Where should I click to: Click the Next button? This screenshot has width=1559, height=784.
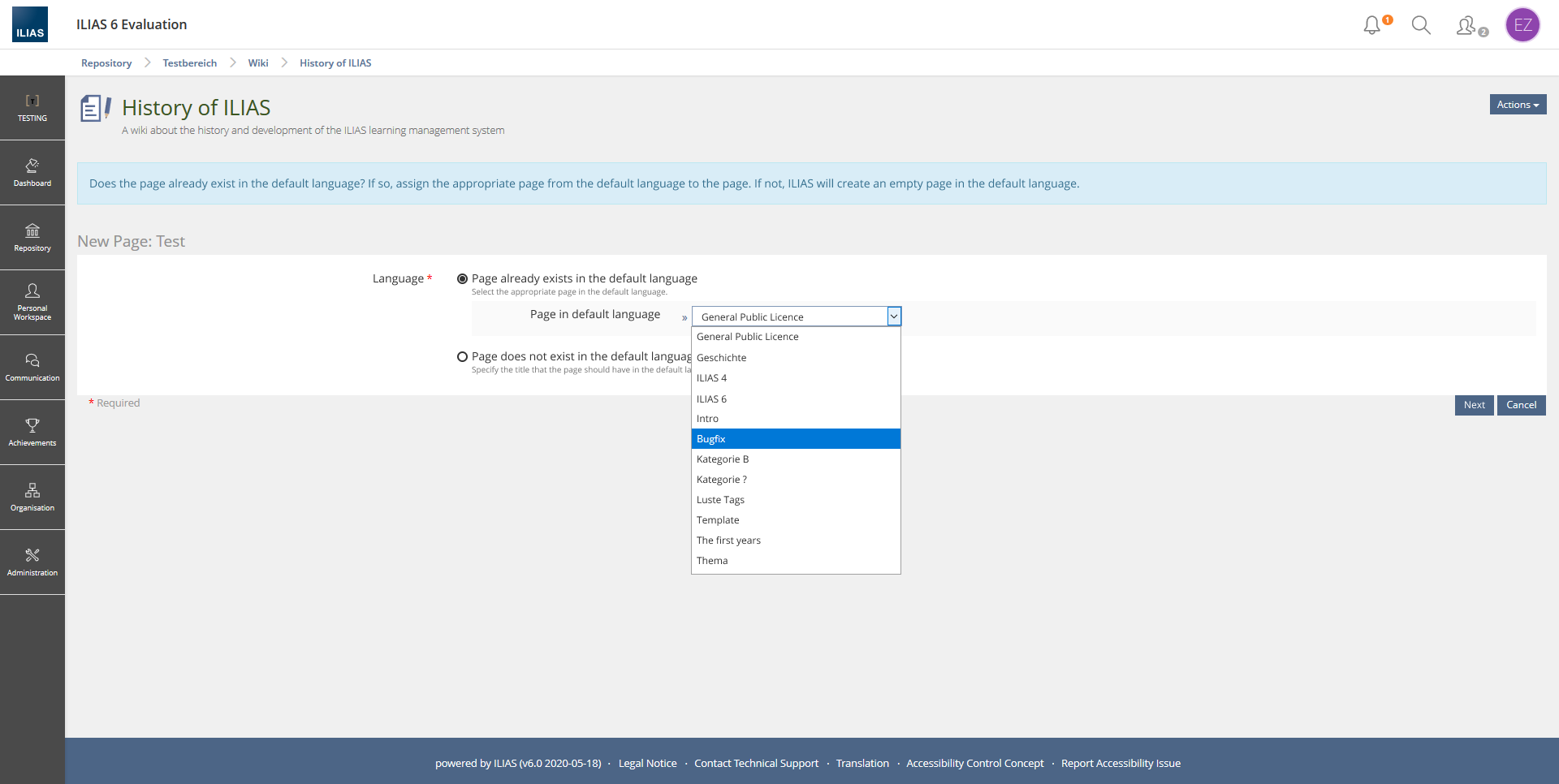[1474, 405]
